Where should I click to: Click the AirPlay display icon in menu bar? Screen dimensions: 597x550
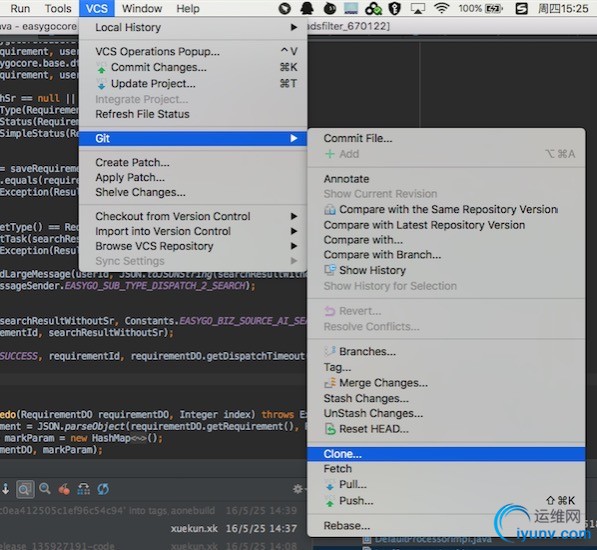point(418,8)
